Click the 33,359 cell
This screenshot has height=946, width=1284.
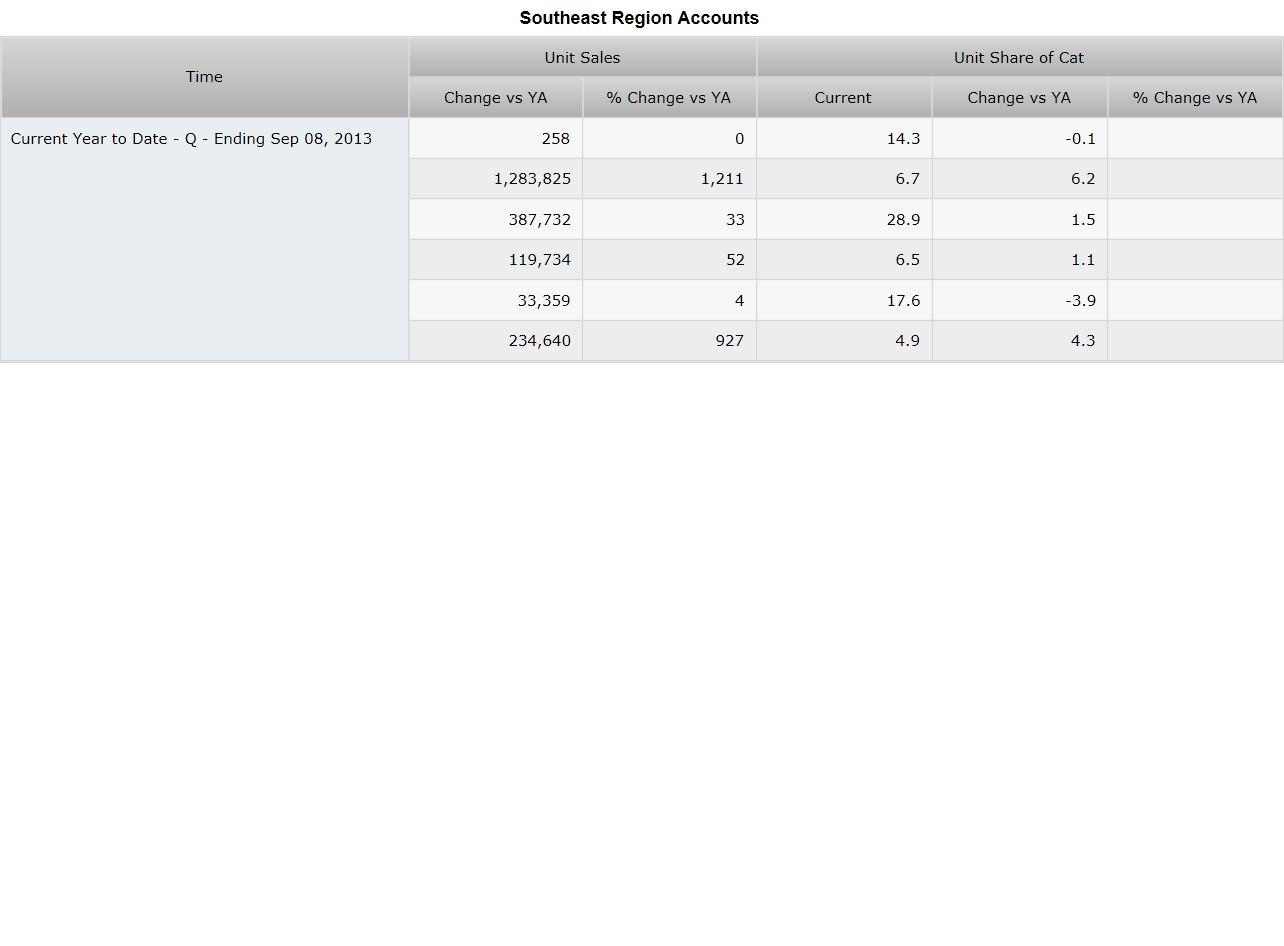point(496,300)
